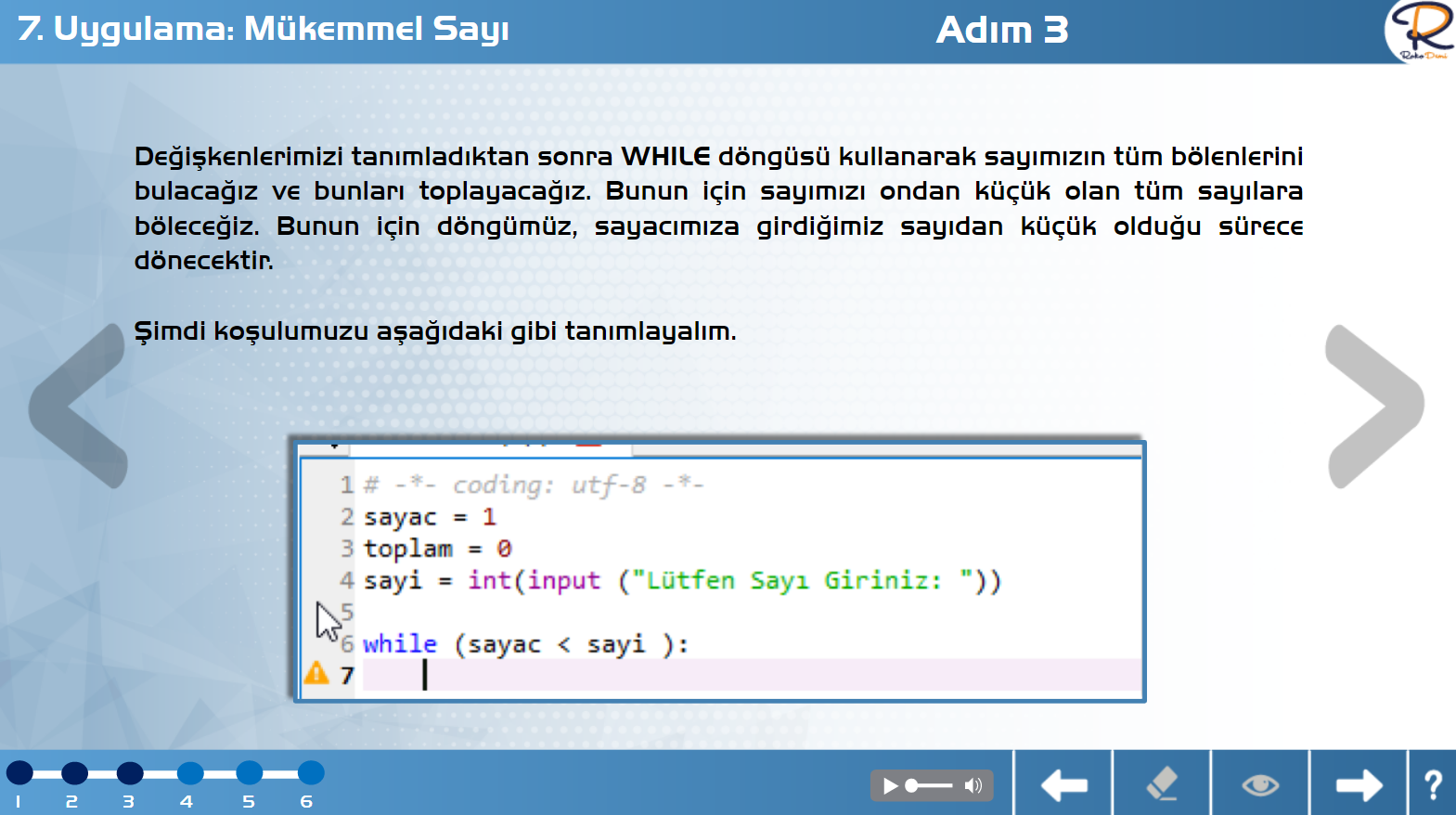
Task: Play the audio narration
Action: pyautogui.click(x=890, y=786)
